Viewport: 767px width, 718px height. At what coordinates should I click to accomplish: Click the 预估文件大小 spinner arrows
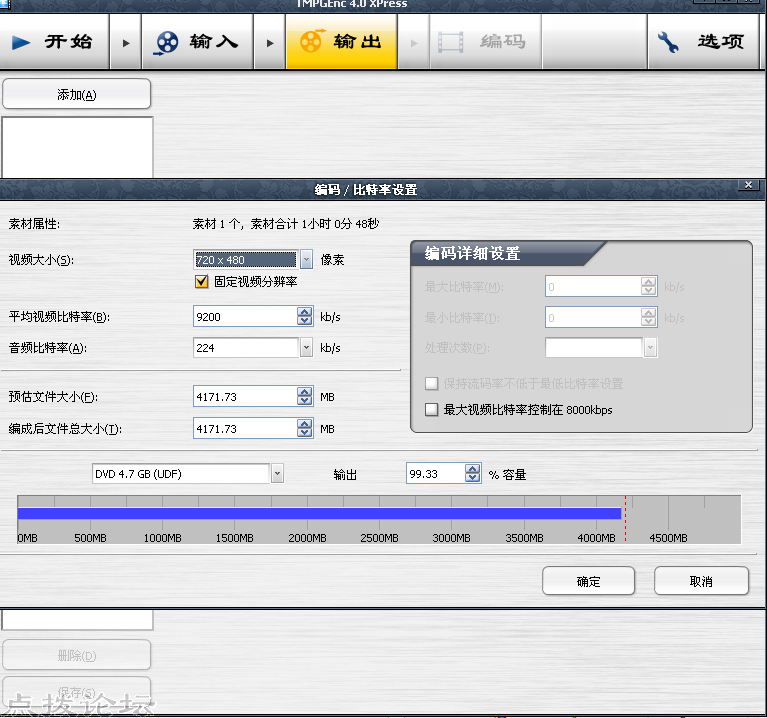point(305,397)
